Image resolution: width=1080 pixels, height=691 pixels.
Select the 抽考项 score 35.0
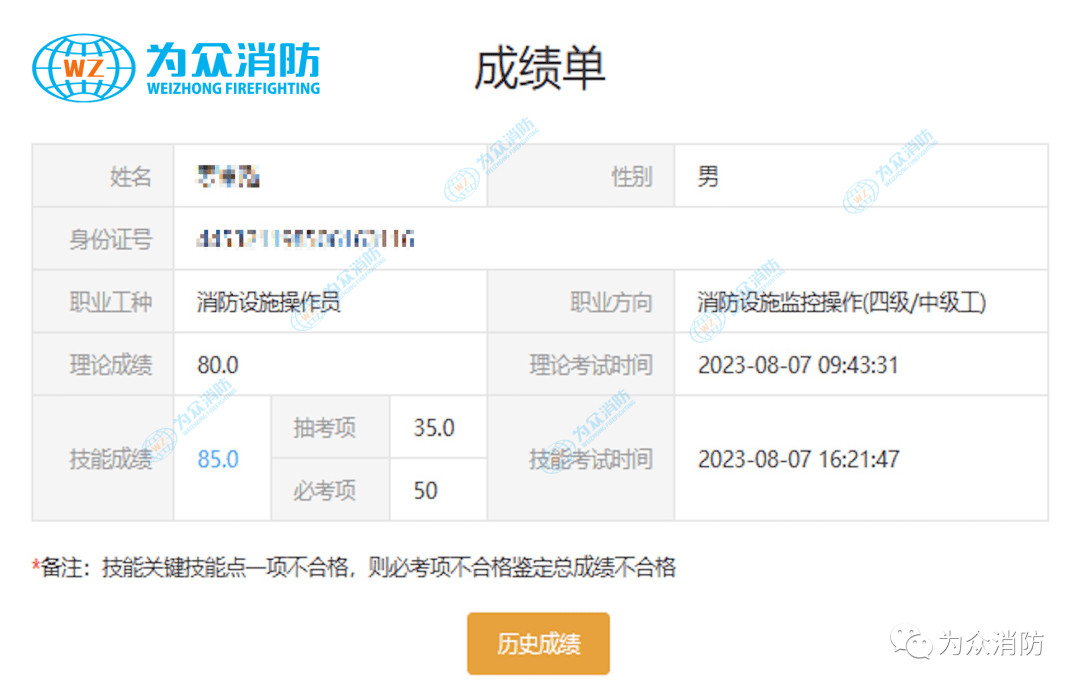coord(434,428)
